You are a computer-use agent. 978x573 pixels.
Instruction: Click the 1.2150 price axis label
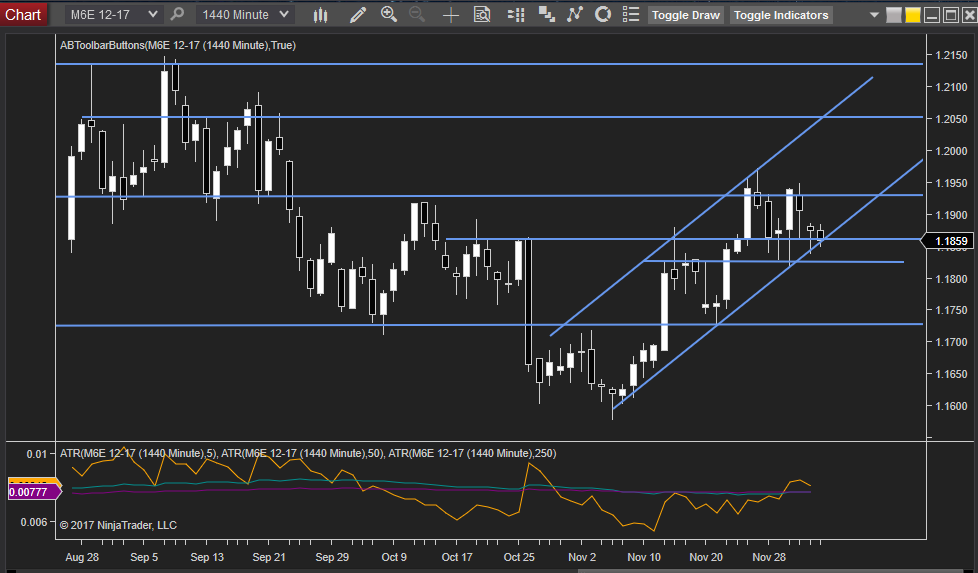pos(951,55)
